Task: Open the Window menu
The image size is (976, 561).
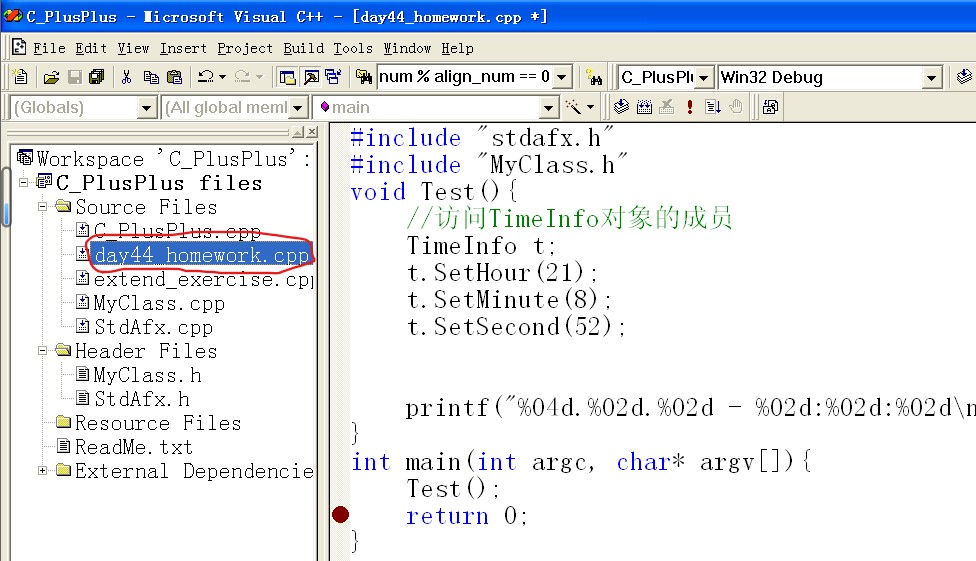Action: point(407,49)
